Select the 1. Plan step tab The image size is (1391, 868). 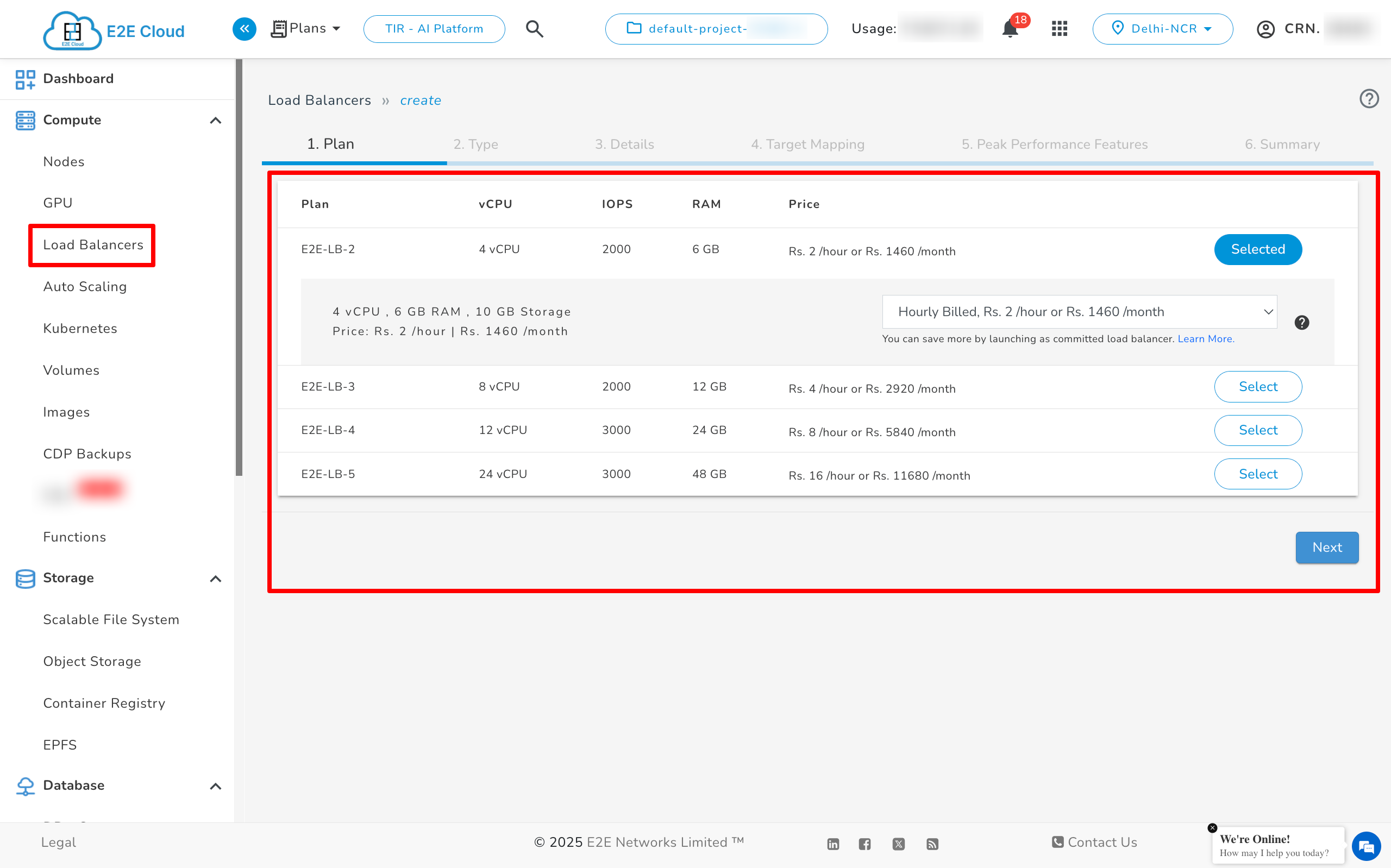[330, 144]
